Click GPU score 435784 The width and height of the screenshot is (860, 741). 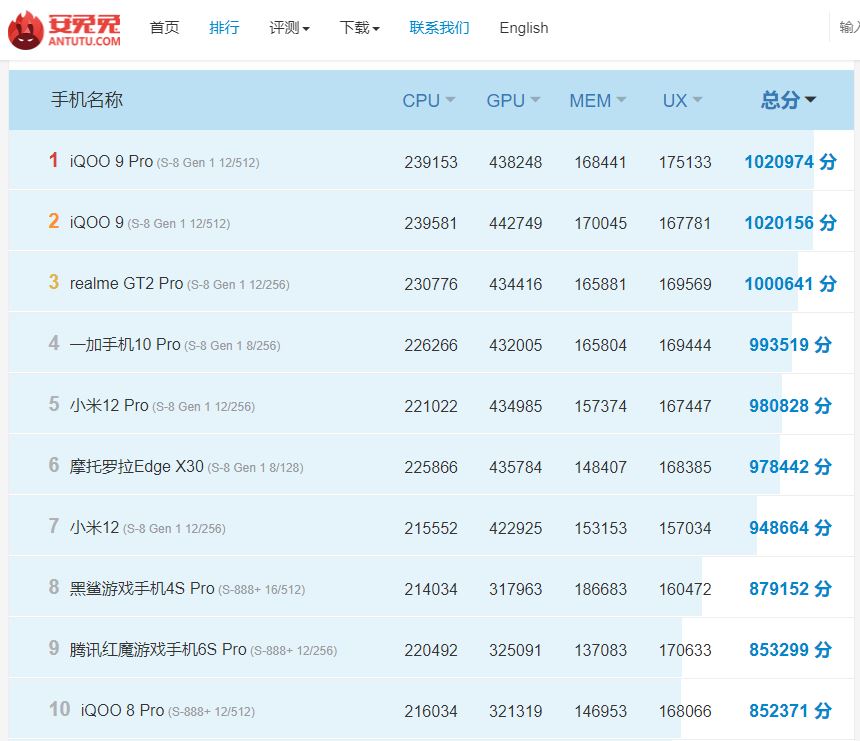[x=516, y=467]
